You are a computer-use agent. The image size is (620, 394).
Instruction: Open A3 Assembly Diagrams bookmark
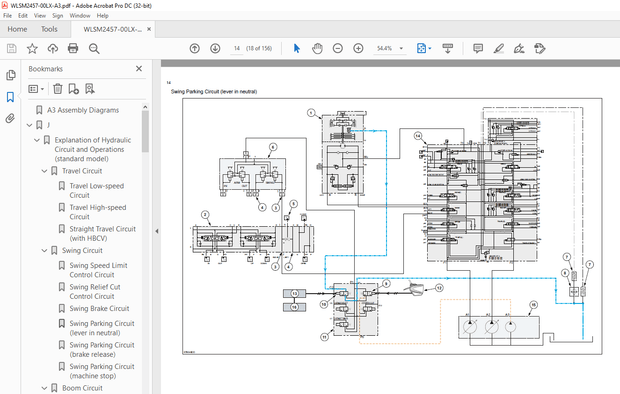pyautogui.click(x=83, y=110)
